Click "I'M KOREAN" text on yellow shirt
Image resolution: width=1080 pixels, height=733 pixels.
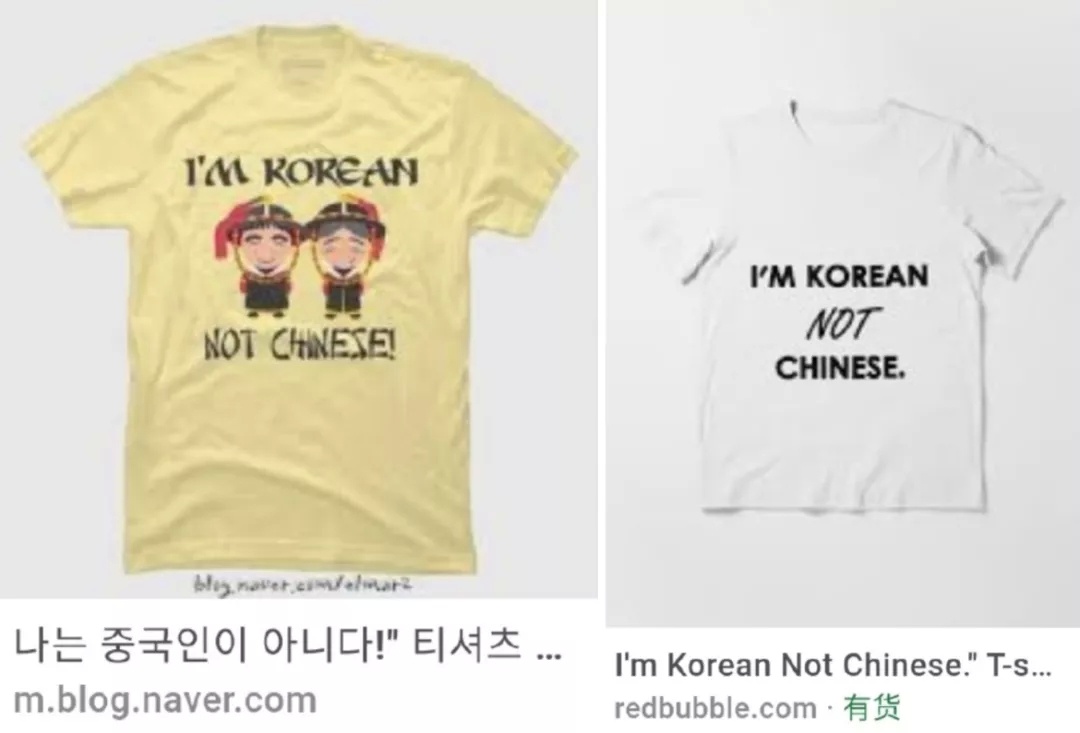[300, 172]
